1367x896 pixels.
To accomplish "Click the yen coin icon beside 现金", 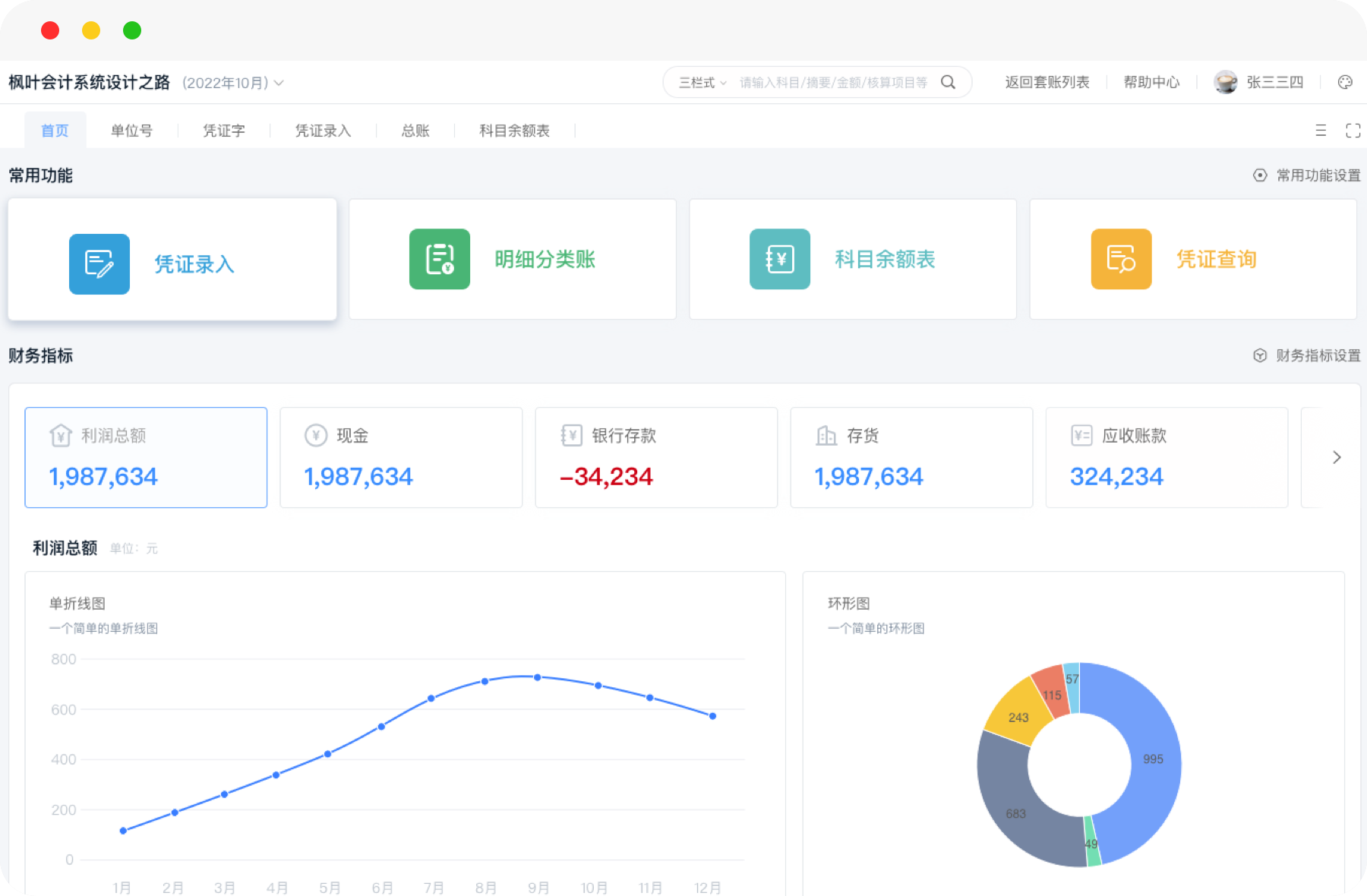I will (316, 435).
